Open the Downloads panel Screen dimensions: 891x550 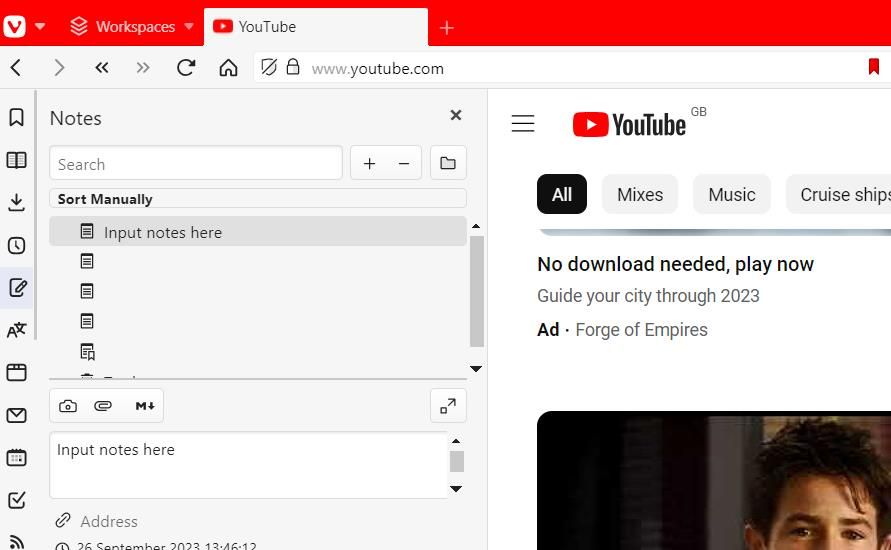(x=16, y=202)
